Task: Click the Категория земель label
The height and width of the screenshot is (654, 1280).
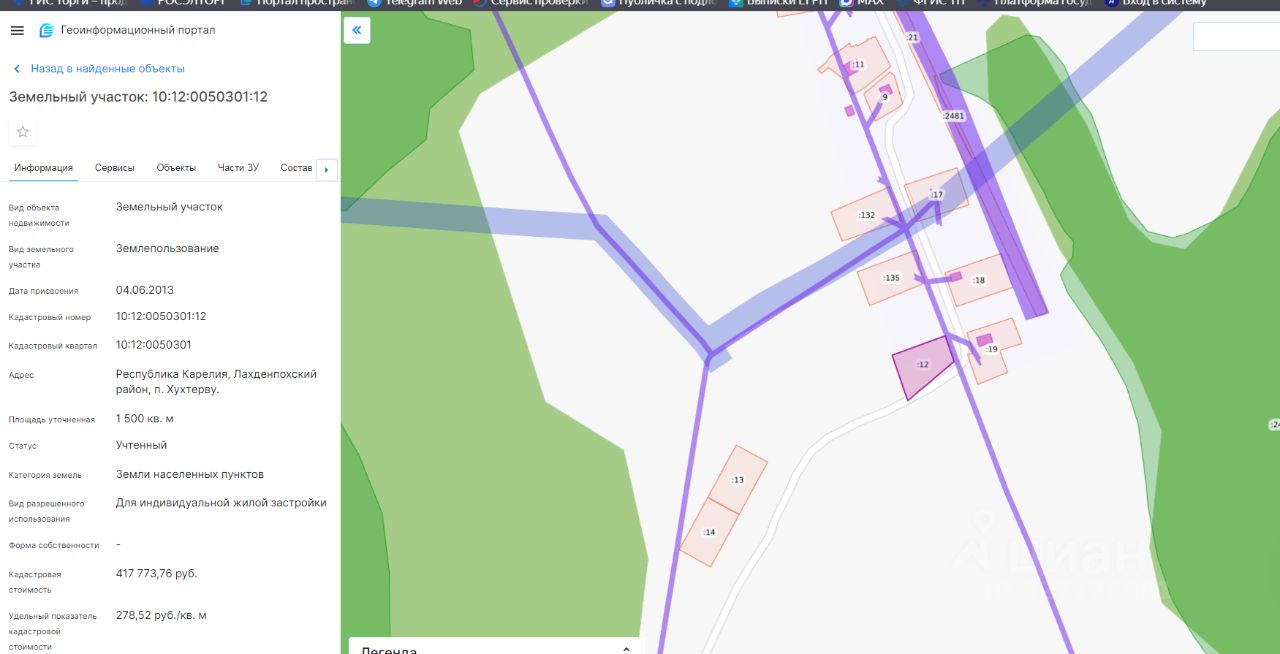Action: click(45, 475)
